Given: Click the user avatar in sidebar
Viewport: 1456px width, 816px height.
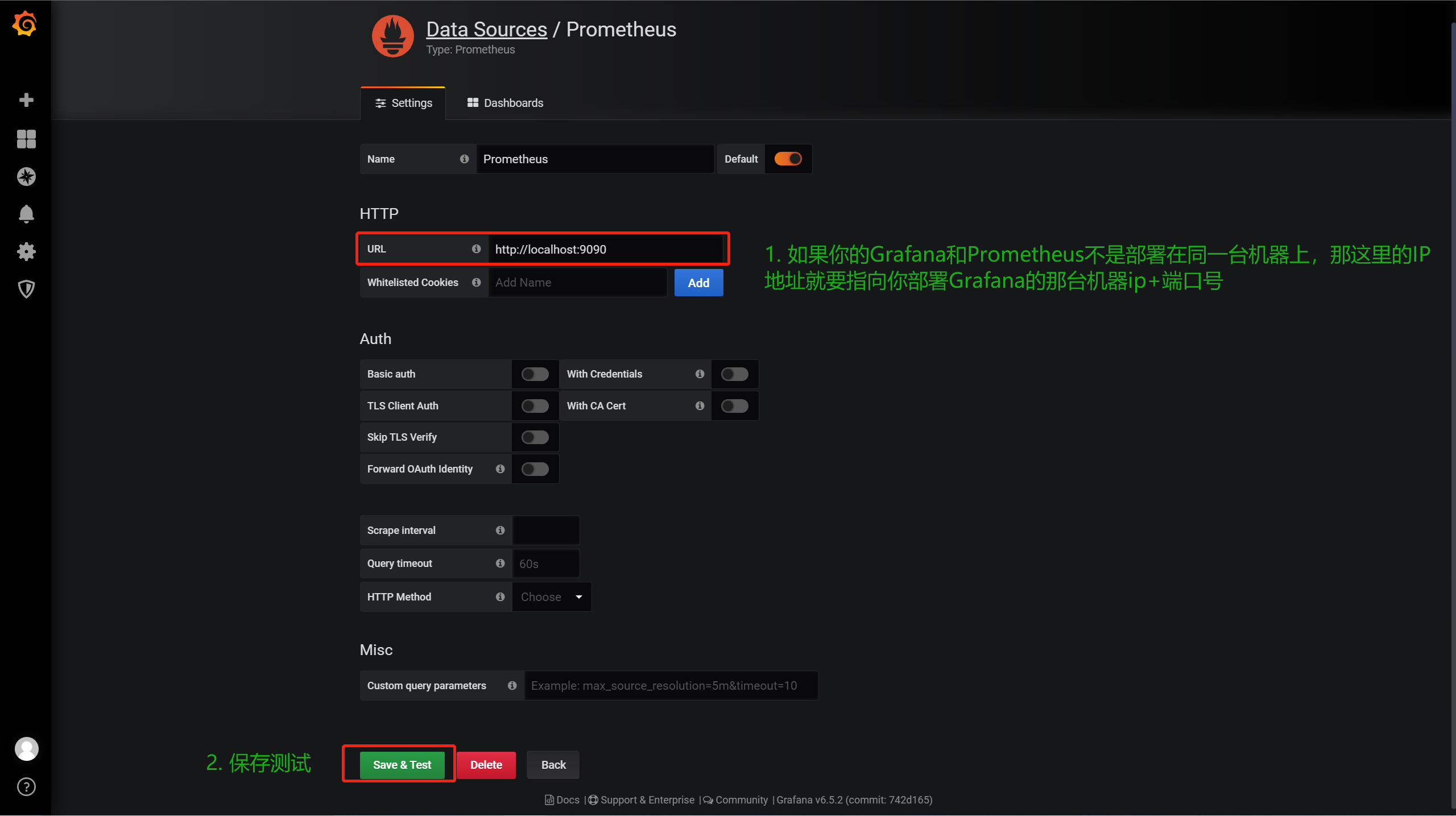Looking at the screenshot, I should pos(26,749).
